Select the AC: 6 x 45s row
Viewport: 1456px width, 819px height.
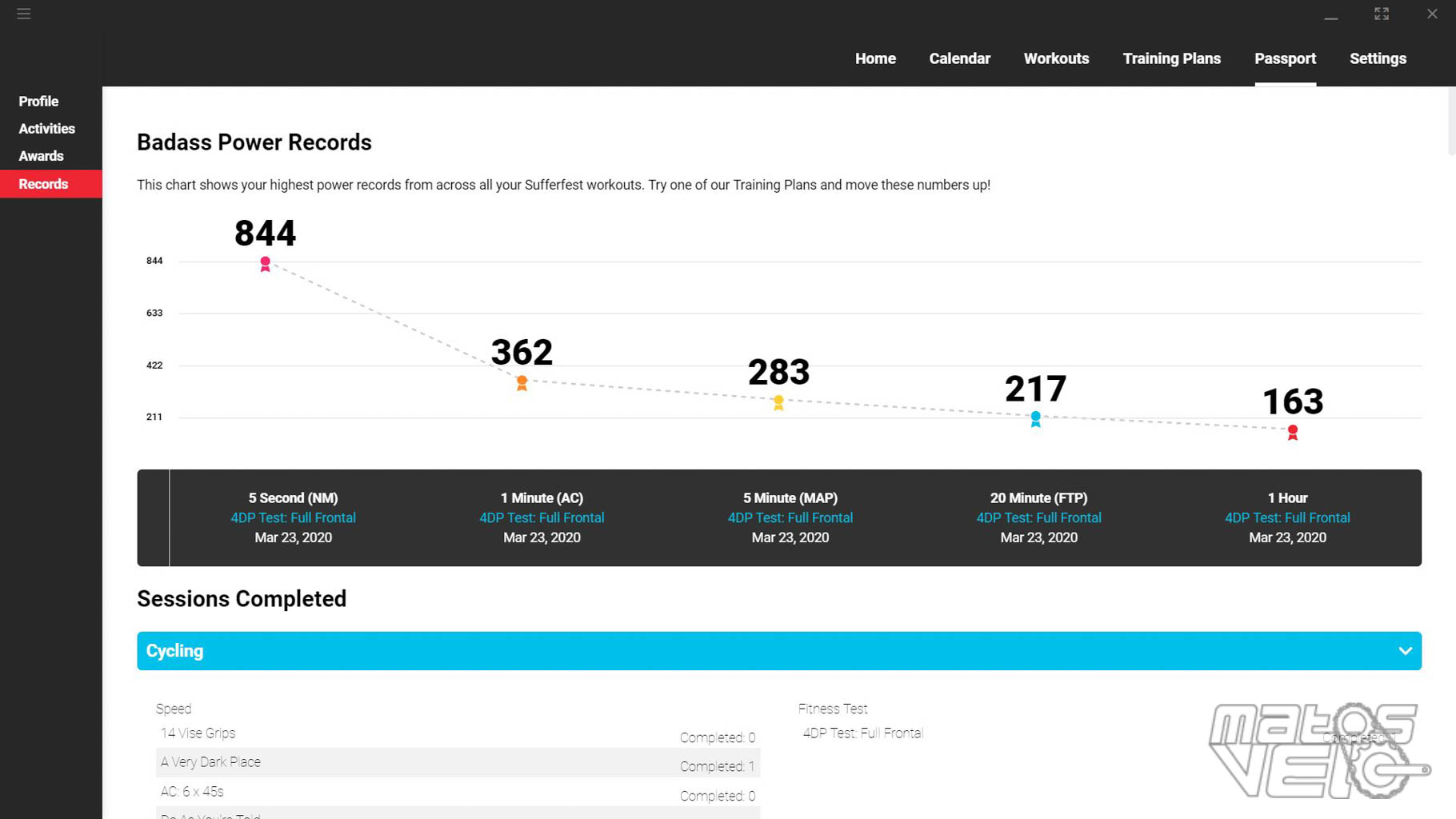(x=458, y=792)
